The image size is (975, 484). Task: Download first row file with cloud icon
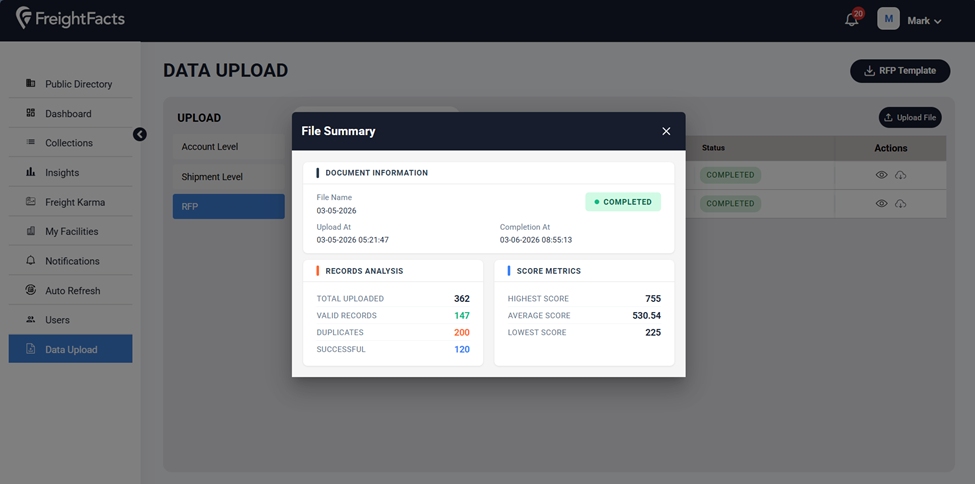tap(900, 175)
